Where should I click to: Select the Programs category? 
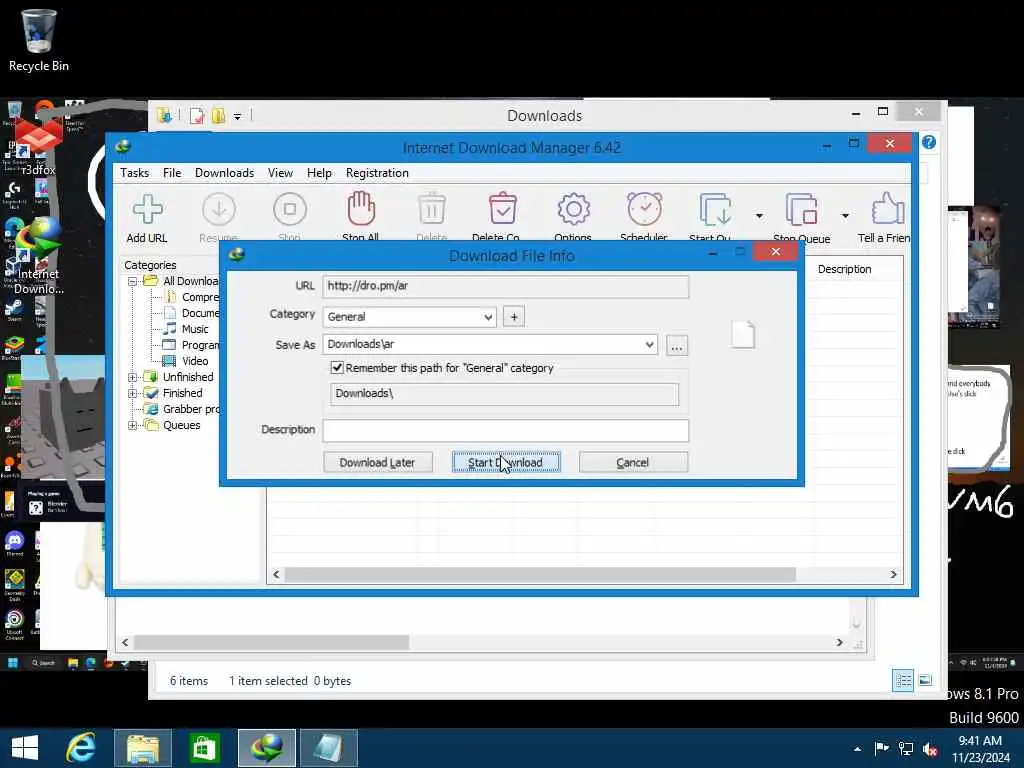[192, 345]
